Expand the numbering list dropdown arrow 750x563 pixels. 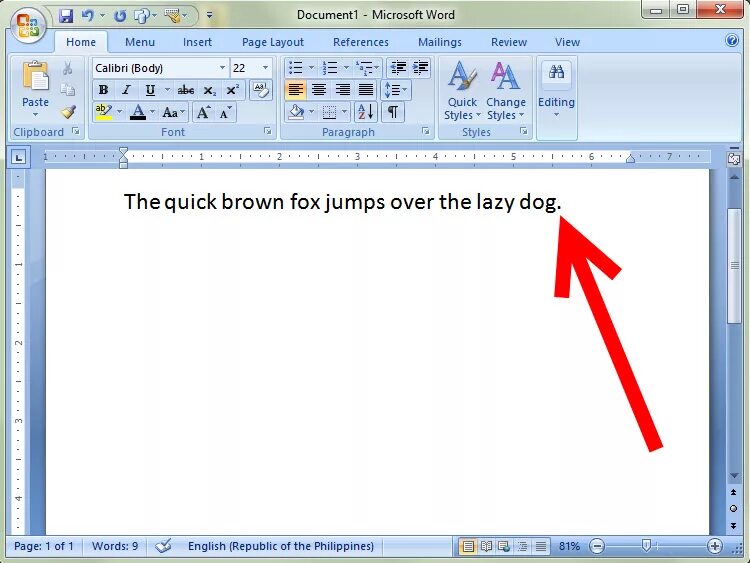pos(346,68)
